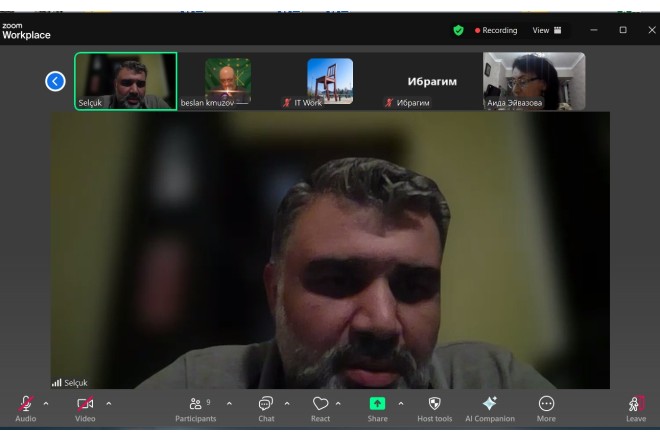Expand the arrow beside Chat
This screenshot has height=441, width=660.
[x=287, y=404]
